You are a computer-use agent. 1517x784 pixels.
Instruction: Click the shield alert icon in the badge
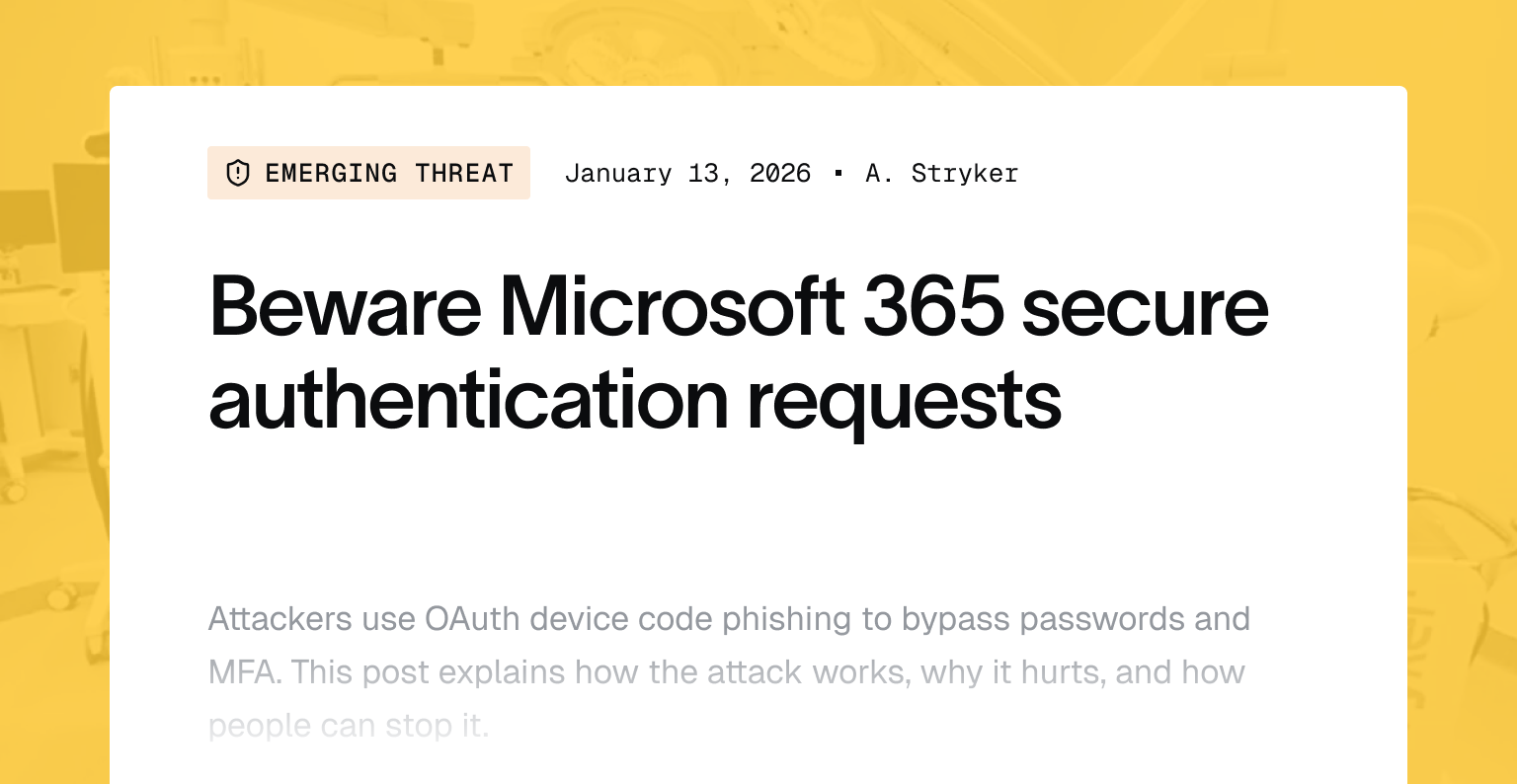238,174
